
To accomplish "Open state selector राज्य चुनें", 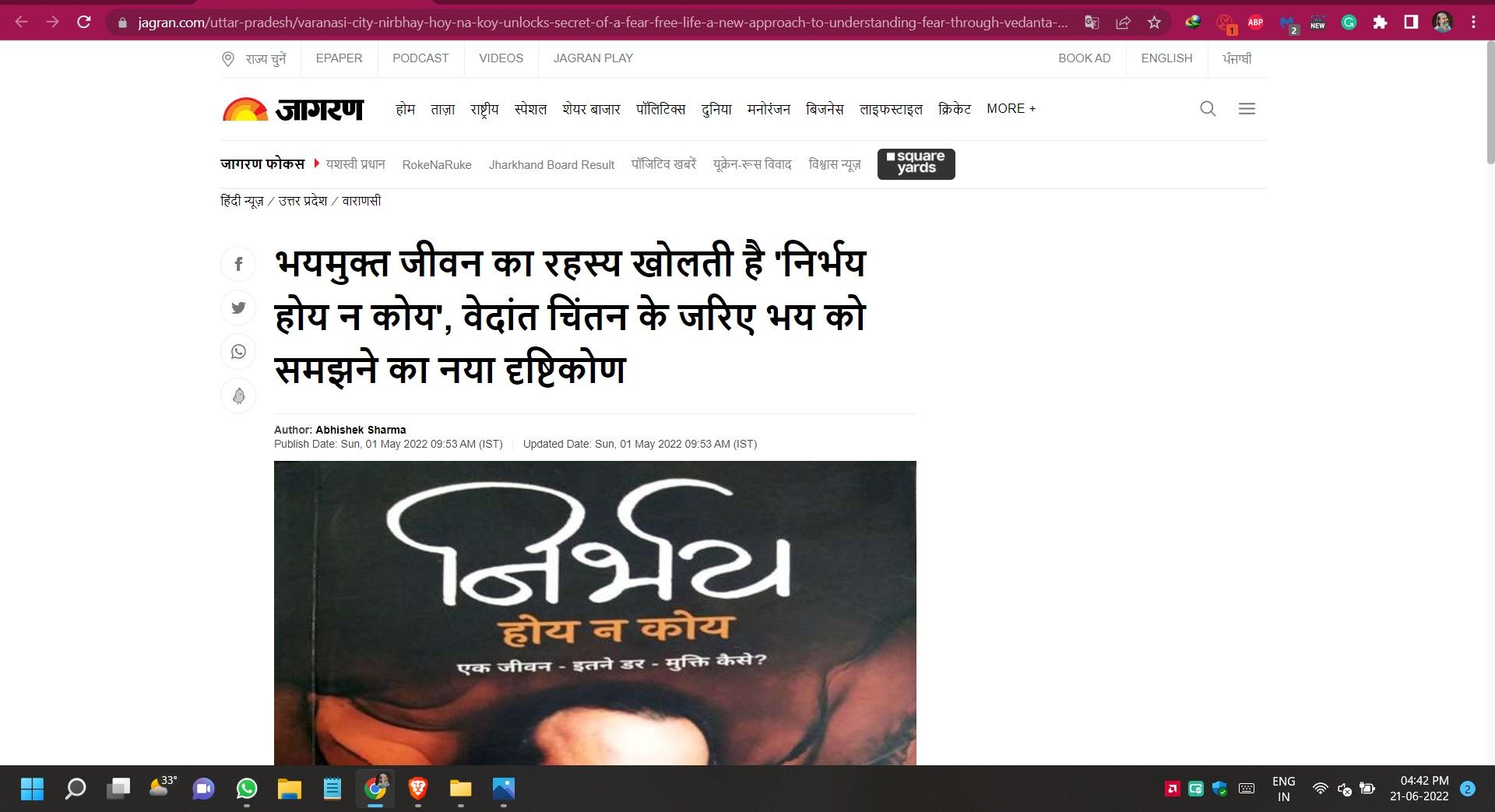I will [x=255, y=58].
